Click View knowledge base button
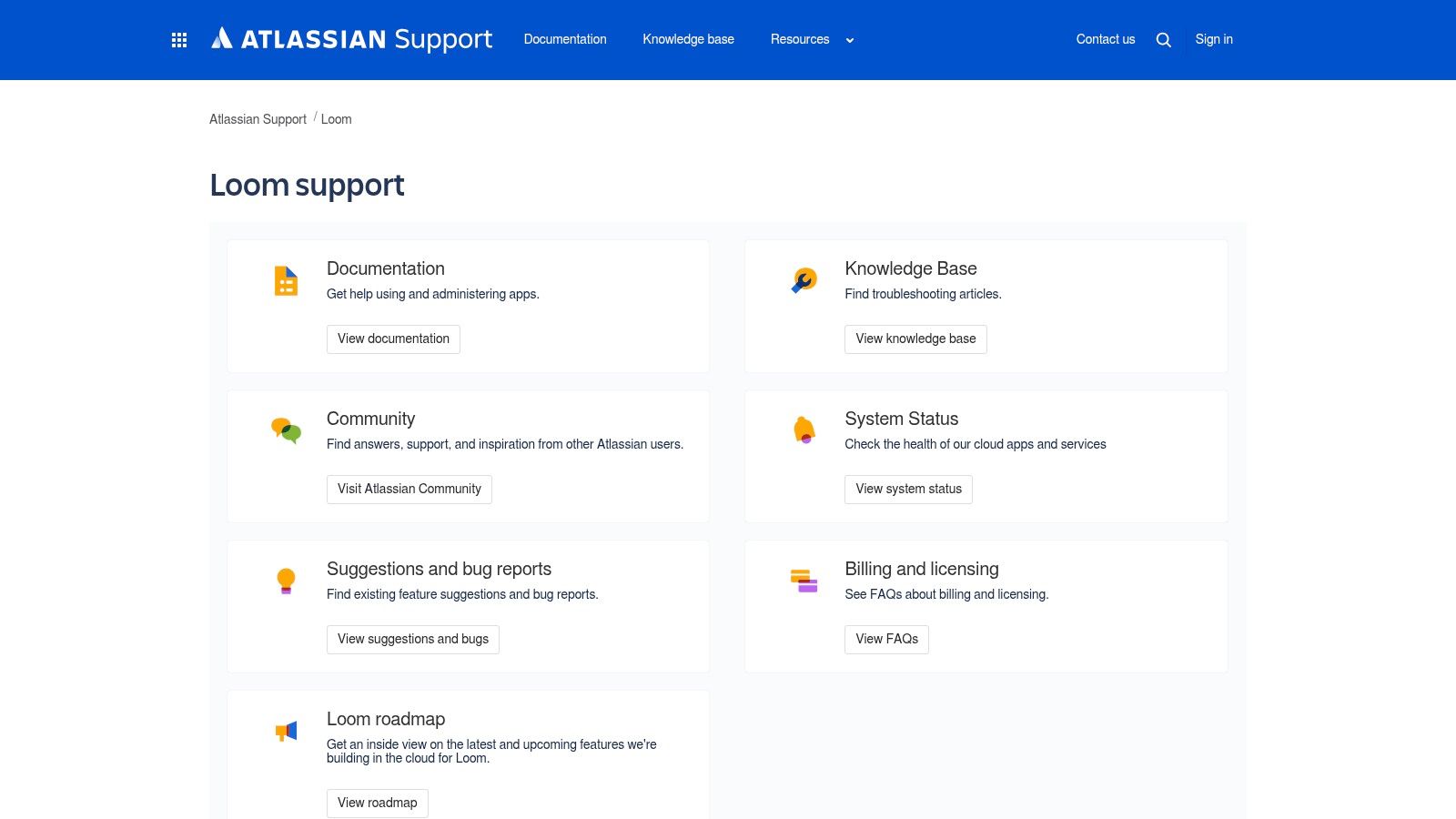Viewport: 1456px width, 819px height. tap(915, 339)
